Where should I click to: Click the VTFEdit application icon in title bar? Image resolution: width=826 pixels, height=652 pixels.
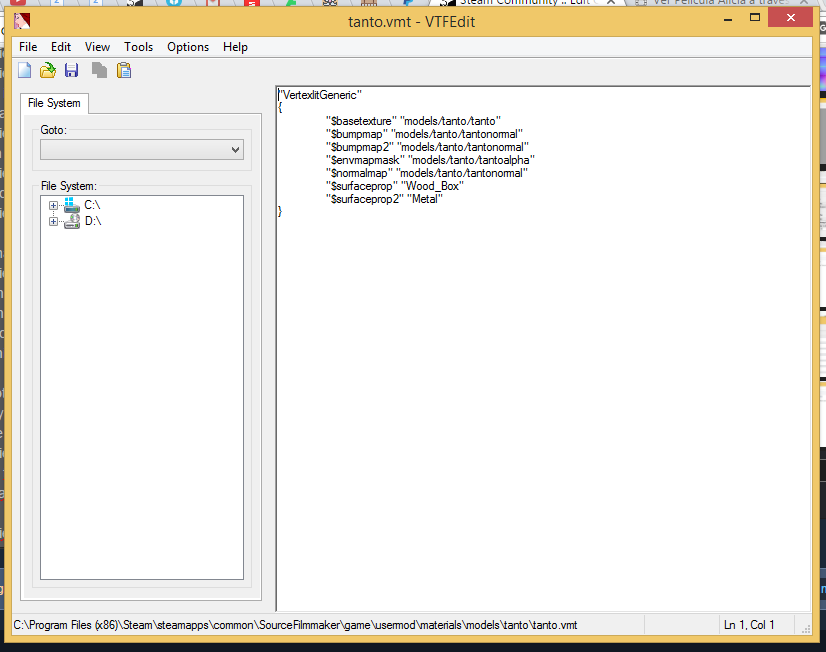(x=22, y=21)
